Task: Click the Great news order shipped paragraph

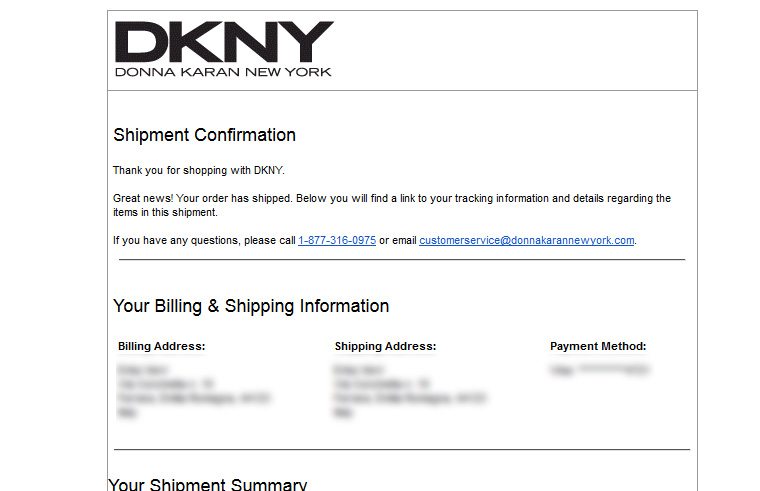Action: coord(392,205)
